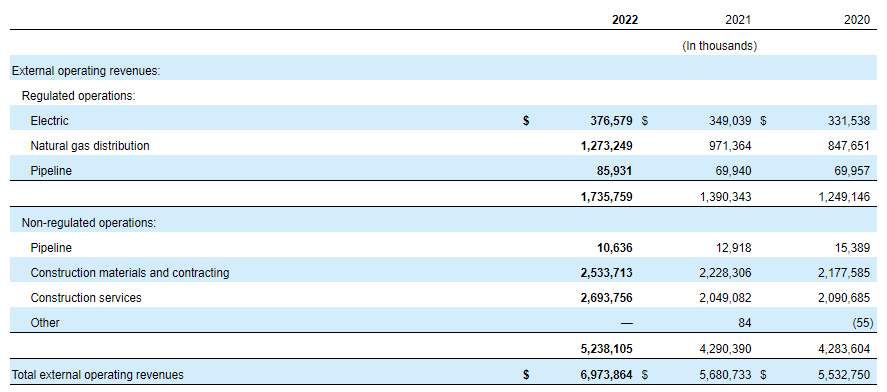Viewport: 887px width, 392px height.
Task: Click the 2021 column header
Action: click(738, 20)
